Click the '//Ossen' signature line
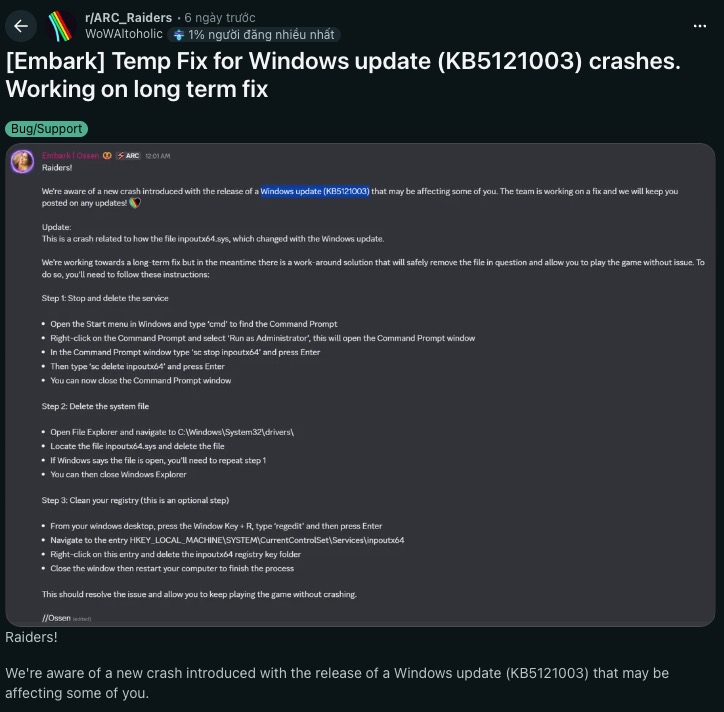 point(56,618)
